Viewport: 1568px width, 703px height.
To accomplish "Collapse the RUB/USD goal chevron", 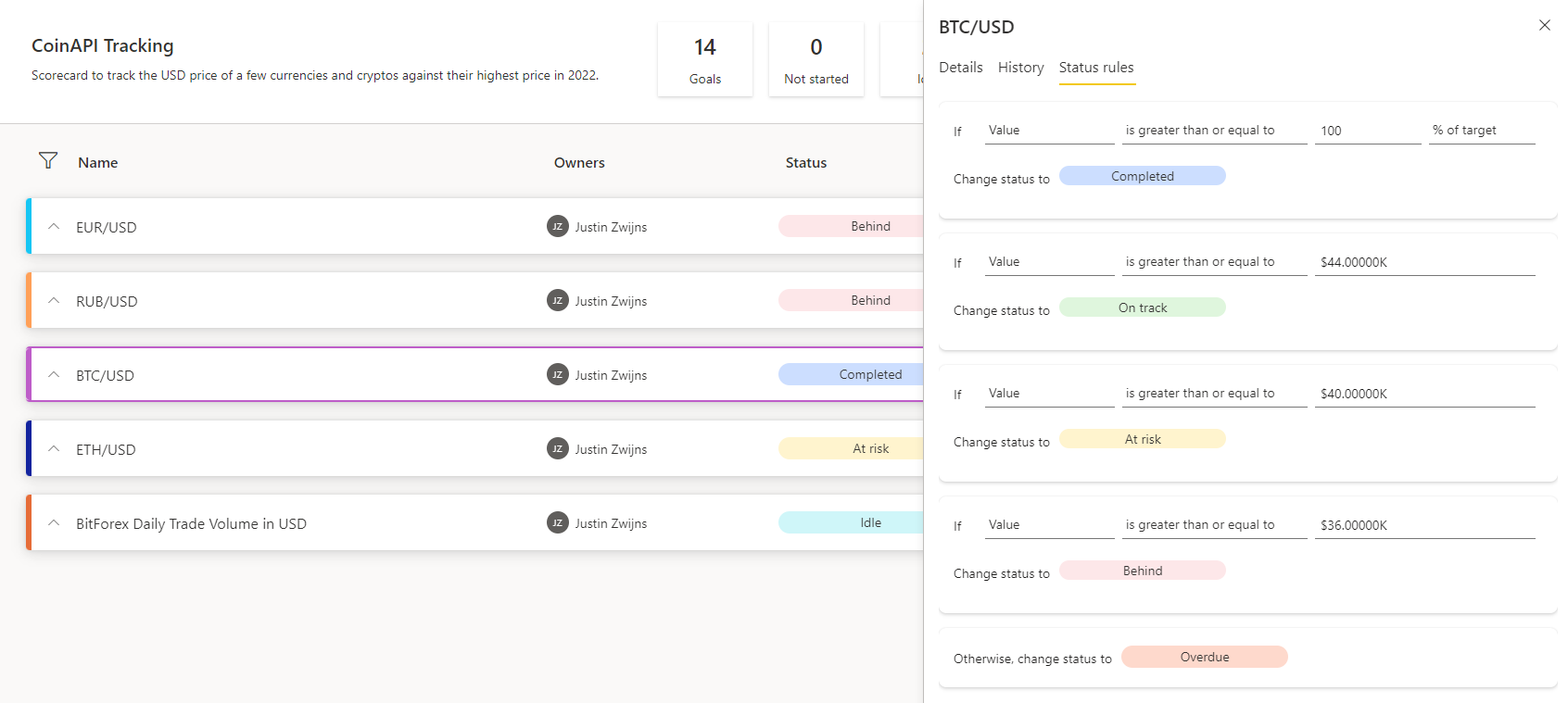I will [54, 301].
